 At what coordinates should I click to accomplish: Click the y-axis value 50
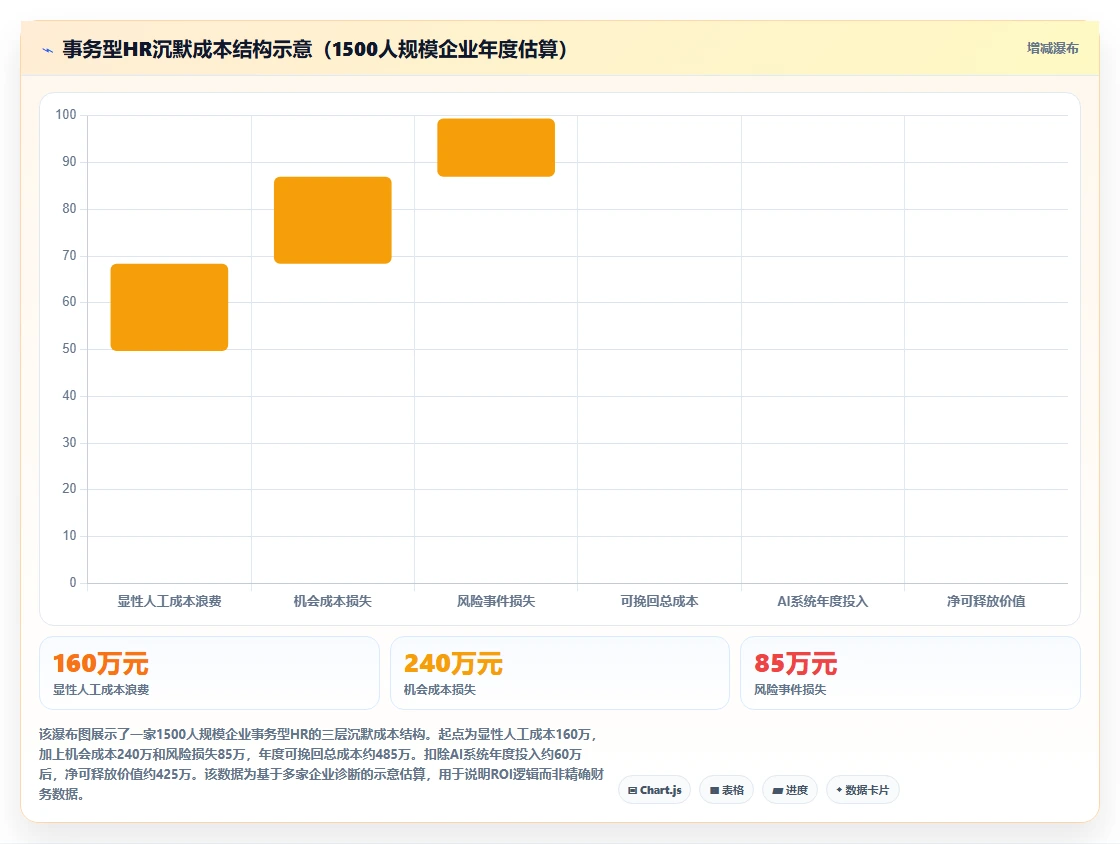tap(69, 348)
